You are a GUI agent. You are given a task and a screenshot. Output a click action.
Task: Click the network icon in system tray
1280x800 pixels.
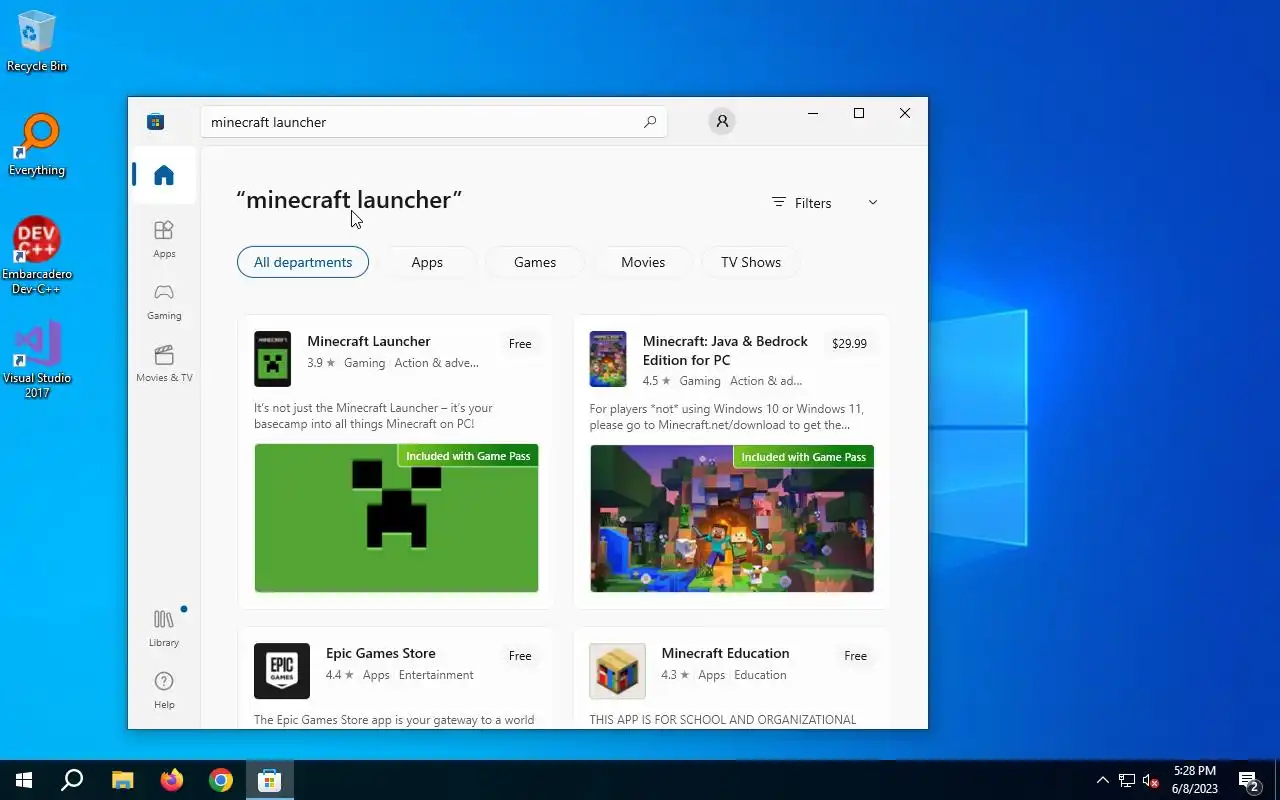click(1127, 780)
